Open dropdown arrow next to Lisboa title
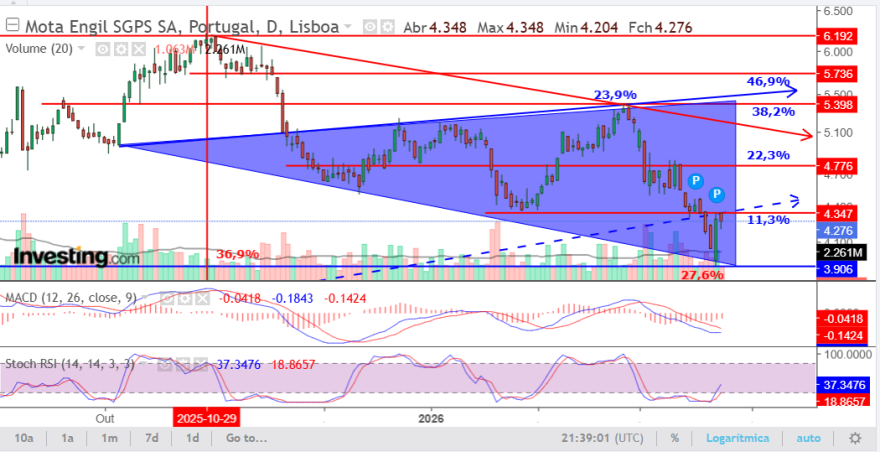880x452 pixels. point(348,26)
